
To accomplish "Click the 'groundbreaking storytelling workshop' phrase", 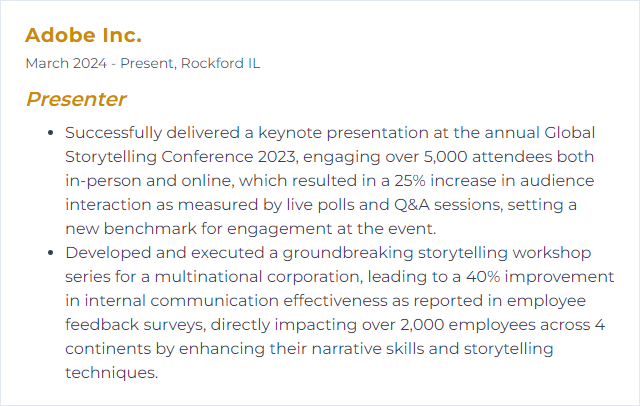I will 436,253.
